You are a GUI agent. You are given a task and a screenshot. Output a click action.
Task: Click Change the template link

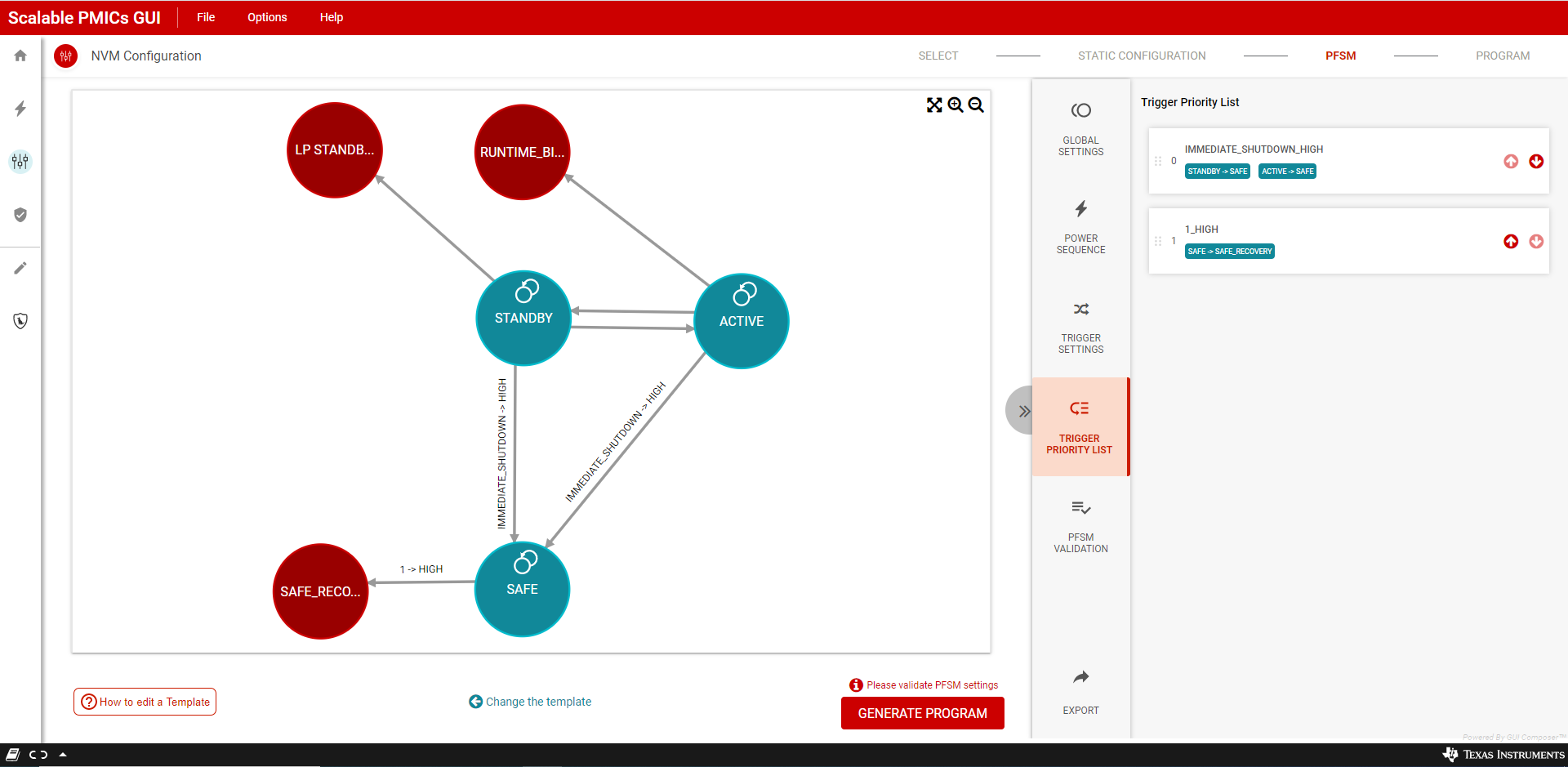531,702
